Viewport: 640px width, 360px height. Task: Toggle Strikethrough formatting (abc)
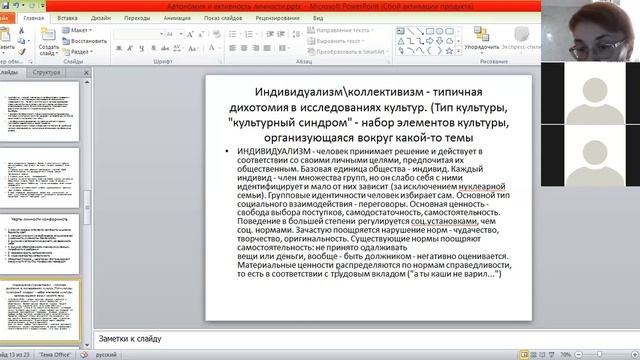[165, 48]
